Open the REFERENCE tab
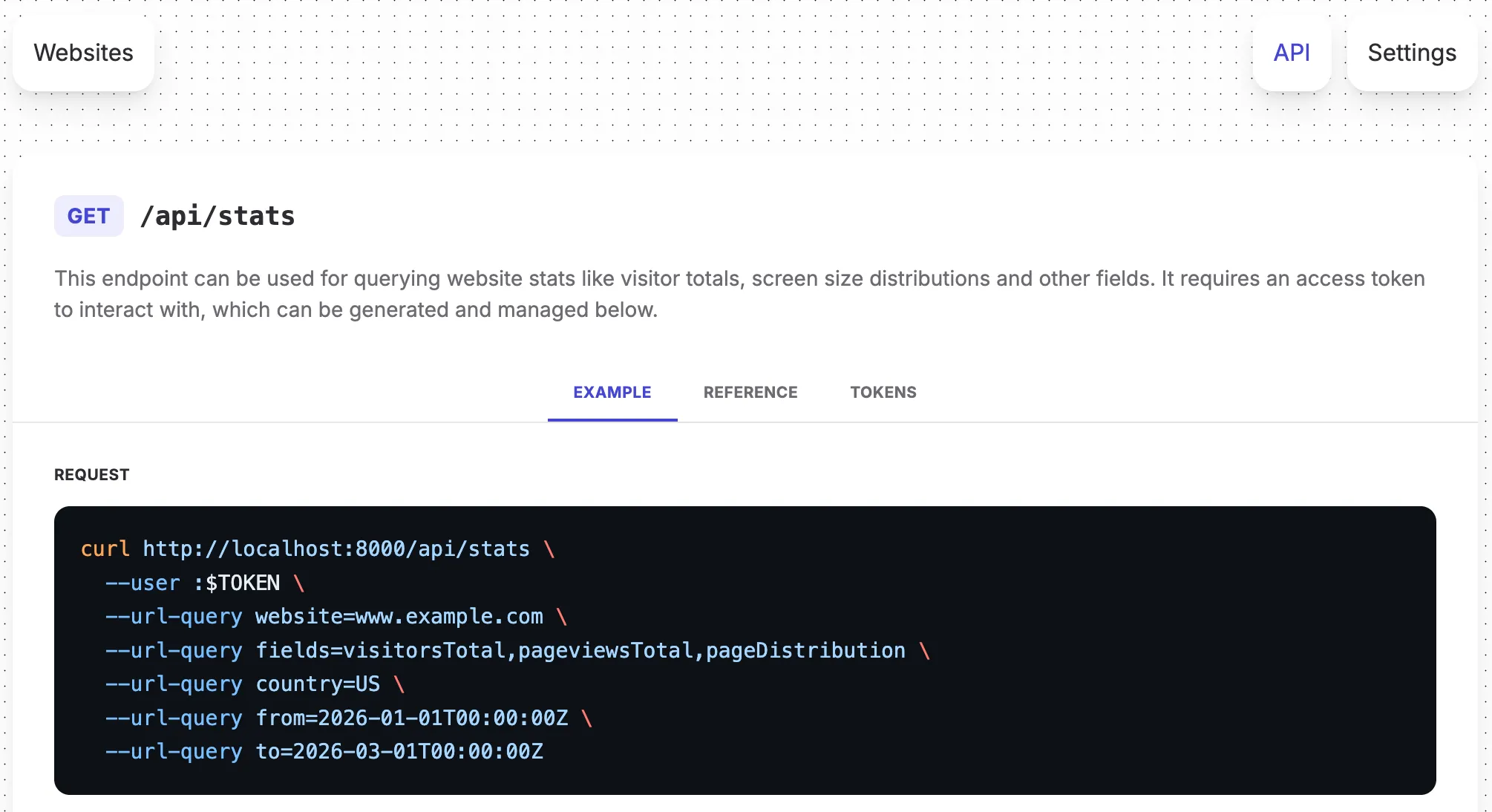The height and width of the screenshot is (812, 1492). pos(750,392)
